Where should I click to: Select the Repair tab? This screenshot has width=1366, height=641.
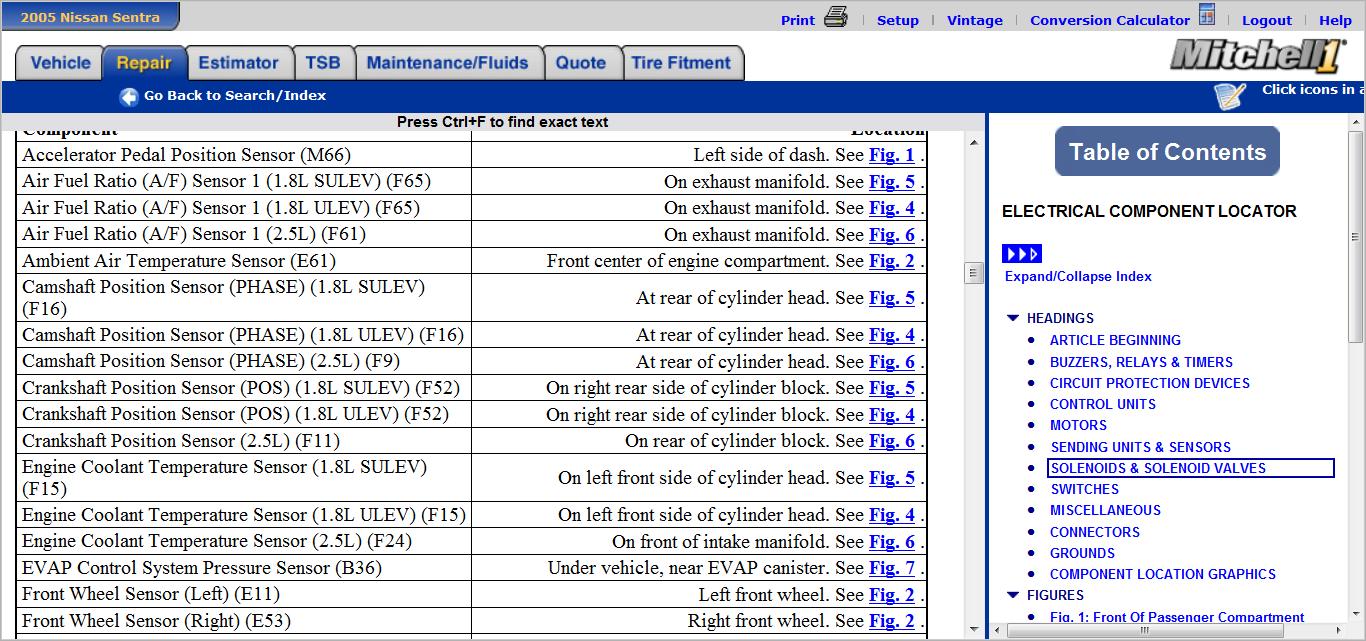coord(144,63)
